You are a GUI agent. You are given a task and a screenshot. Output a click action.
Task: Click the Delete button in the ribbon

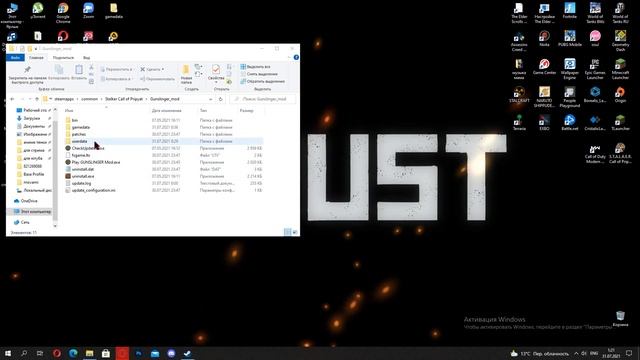tap(152, 69)
